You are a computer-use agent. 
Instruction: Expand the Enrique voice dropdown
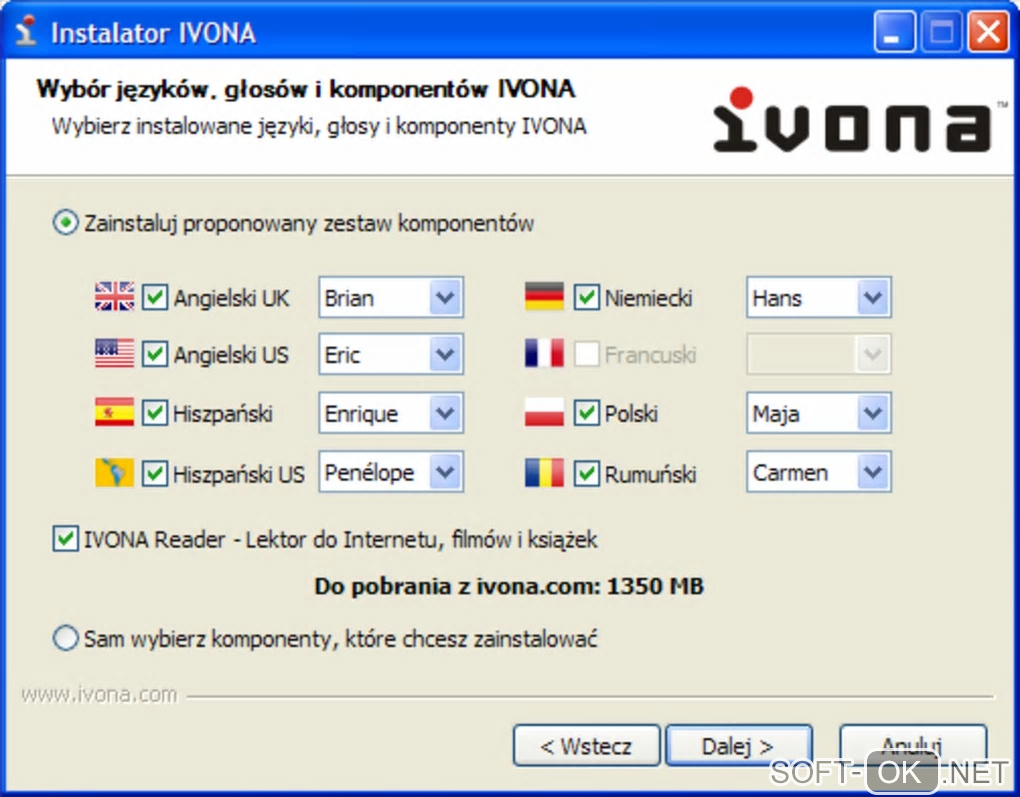[391, 413]
